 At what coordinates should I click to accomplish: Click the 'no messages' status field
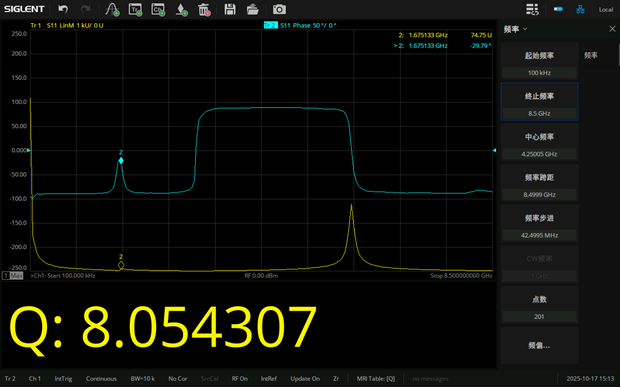[431, 379]
